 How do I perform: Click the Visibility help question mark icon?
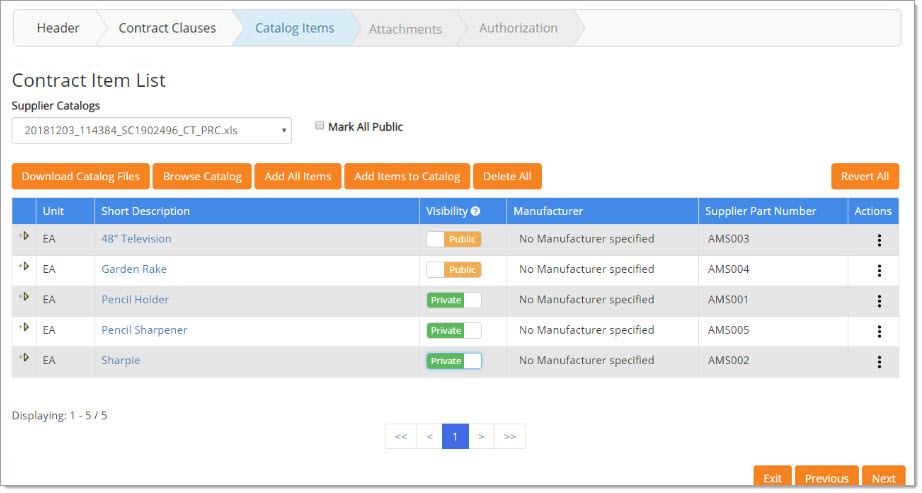click(476, 212)
